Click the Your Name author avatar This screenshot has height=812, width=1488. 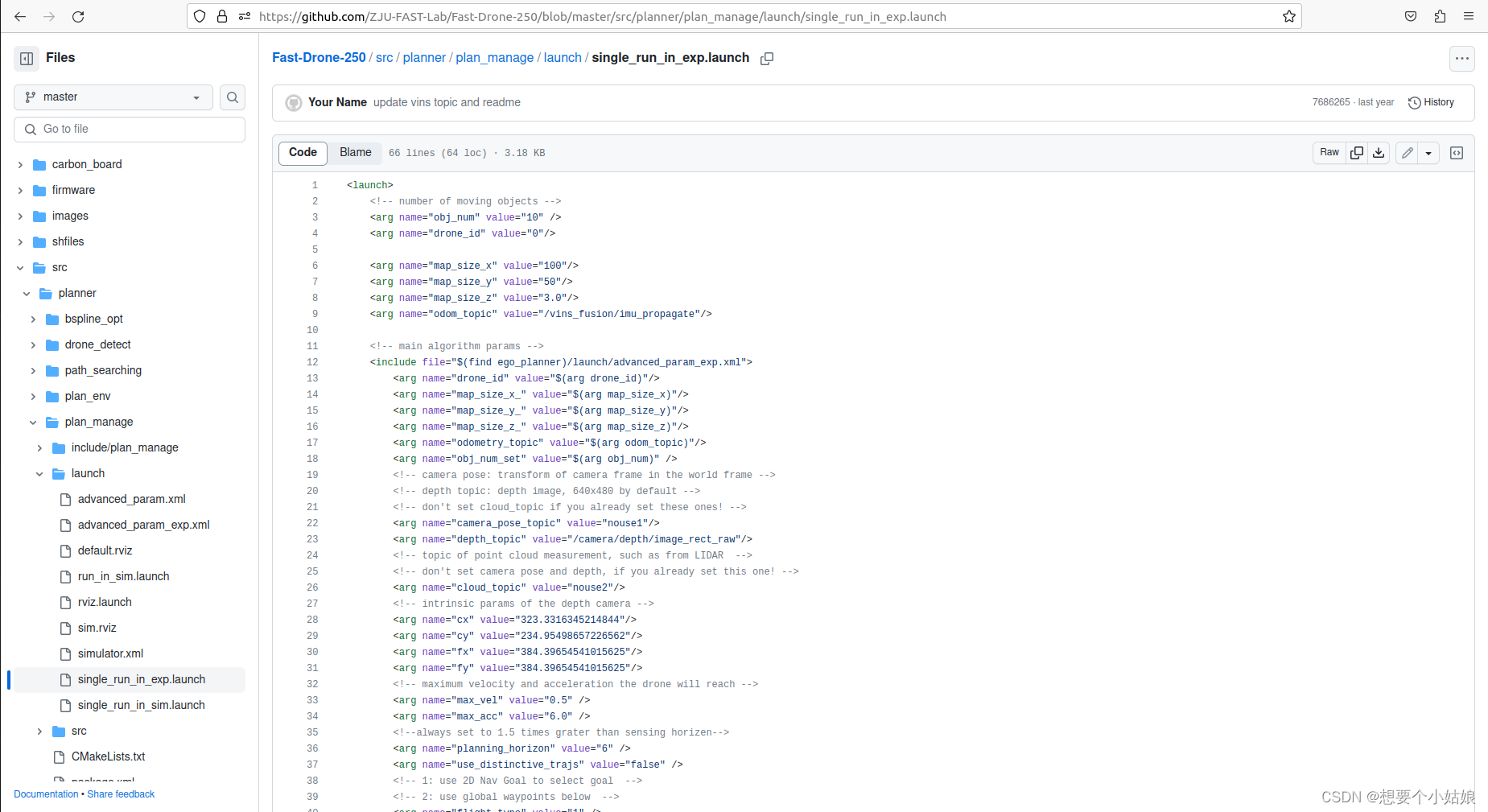coord(294,102)
